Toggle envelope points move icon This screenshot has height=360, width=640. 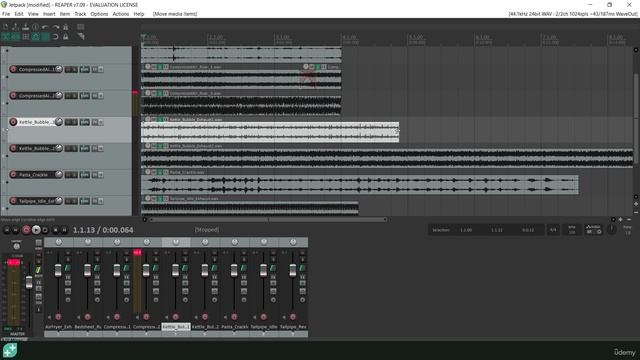click(x=36, y=37)
